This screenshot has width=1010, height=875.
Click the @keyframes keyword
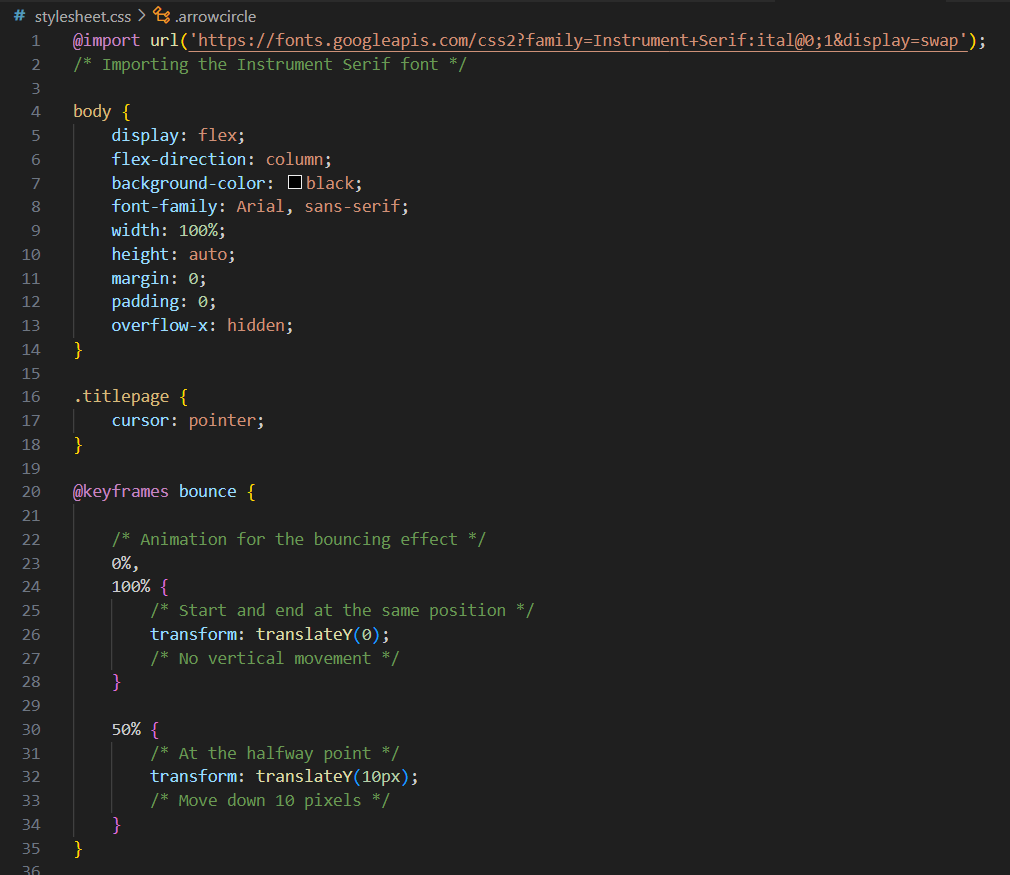click(x=120, y=491)
